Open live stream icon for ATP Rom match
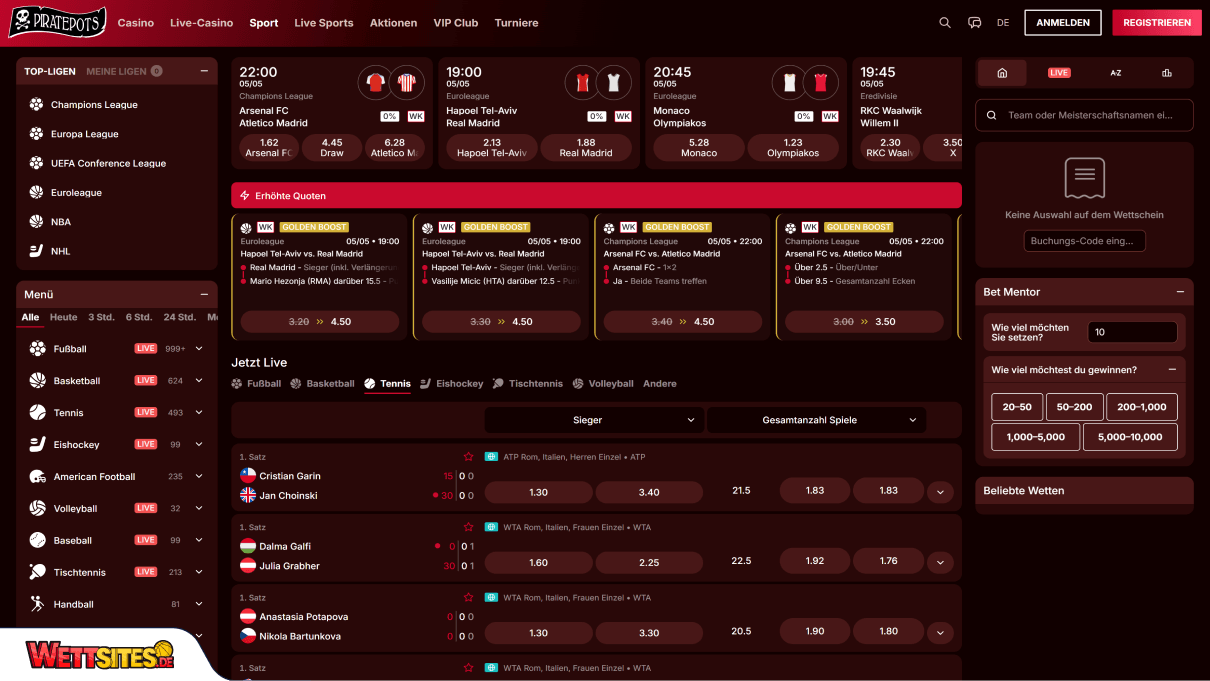 pos(491,457)
